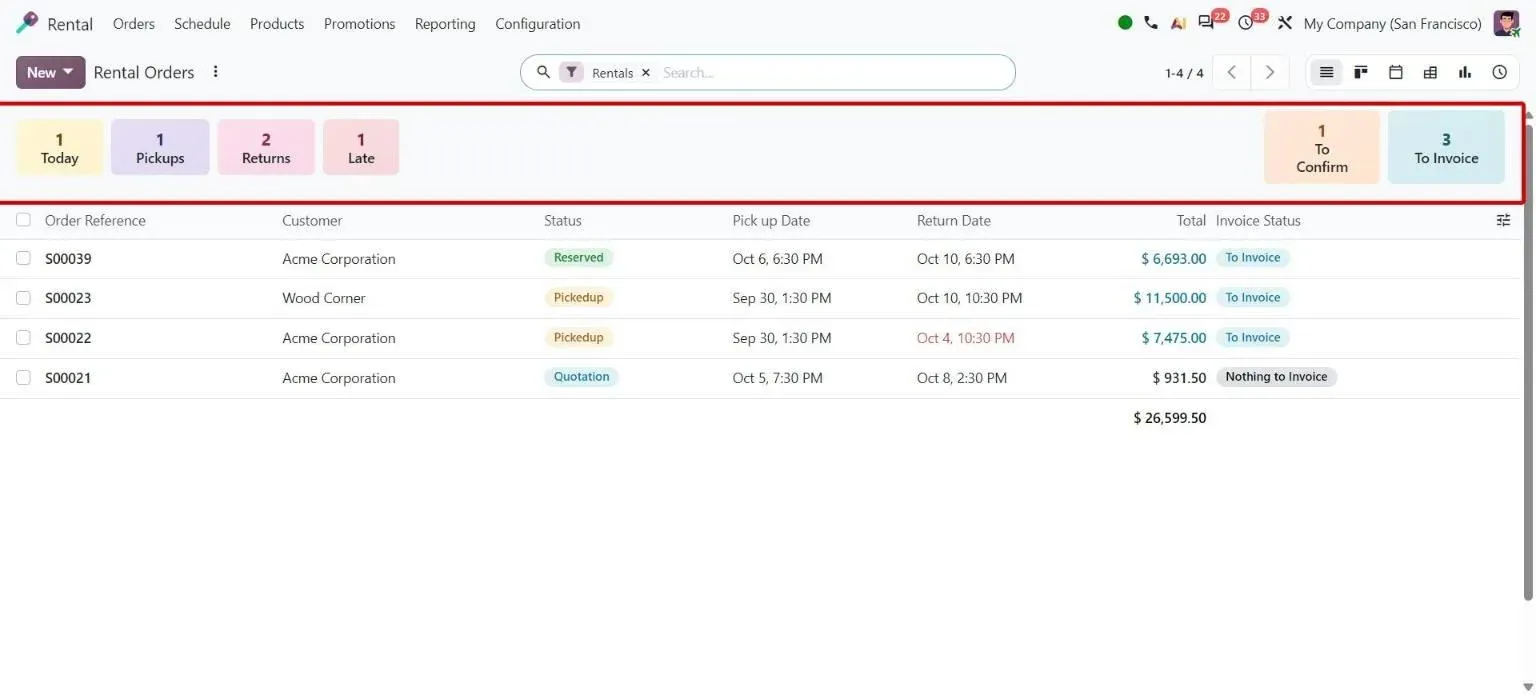Open the AI assistant icon
The width and height of the screenshot is (1536, 695).
[x=1178, y=23]
